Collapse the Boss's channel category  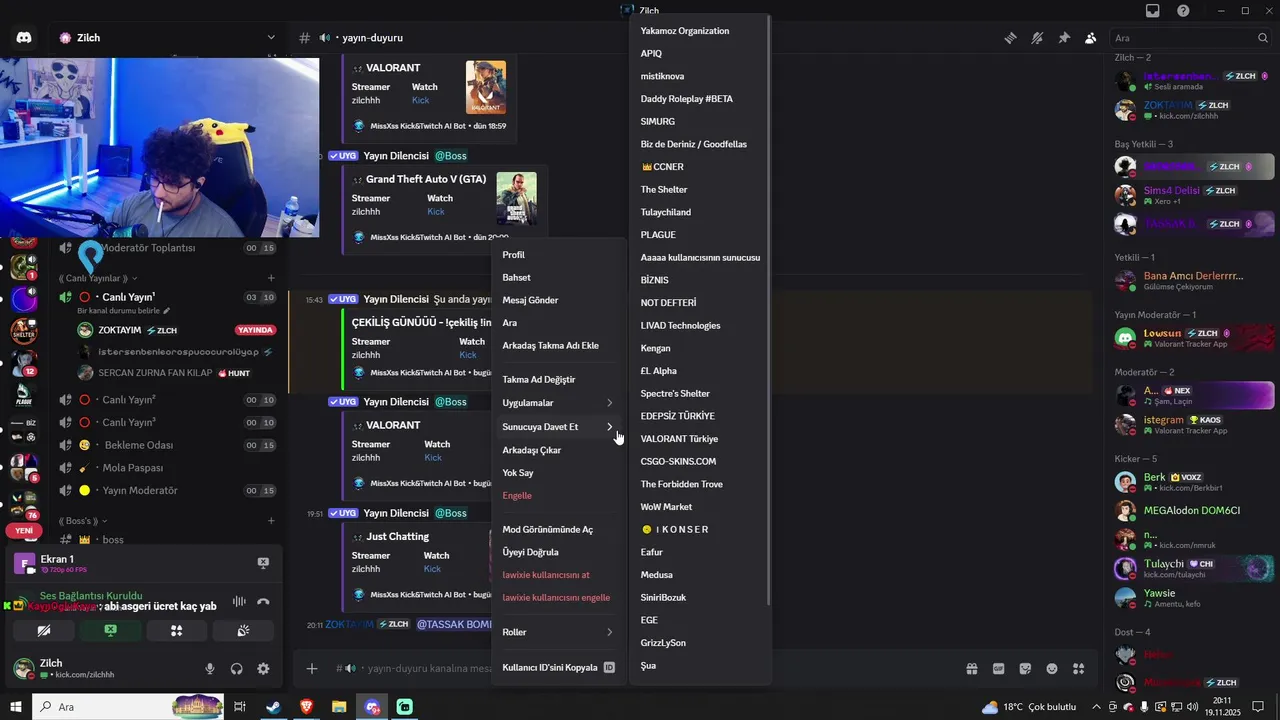click(x=83, y=521)
